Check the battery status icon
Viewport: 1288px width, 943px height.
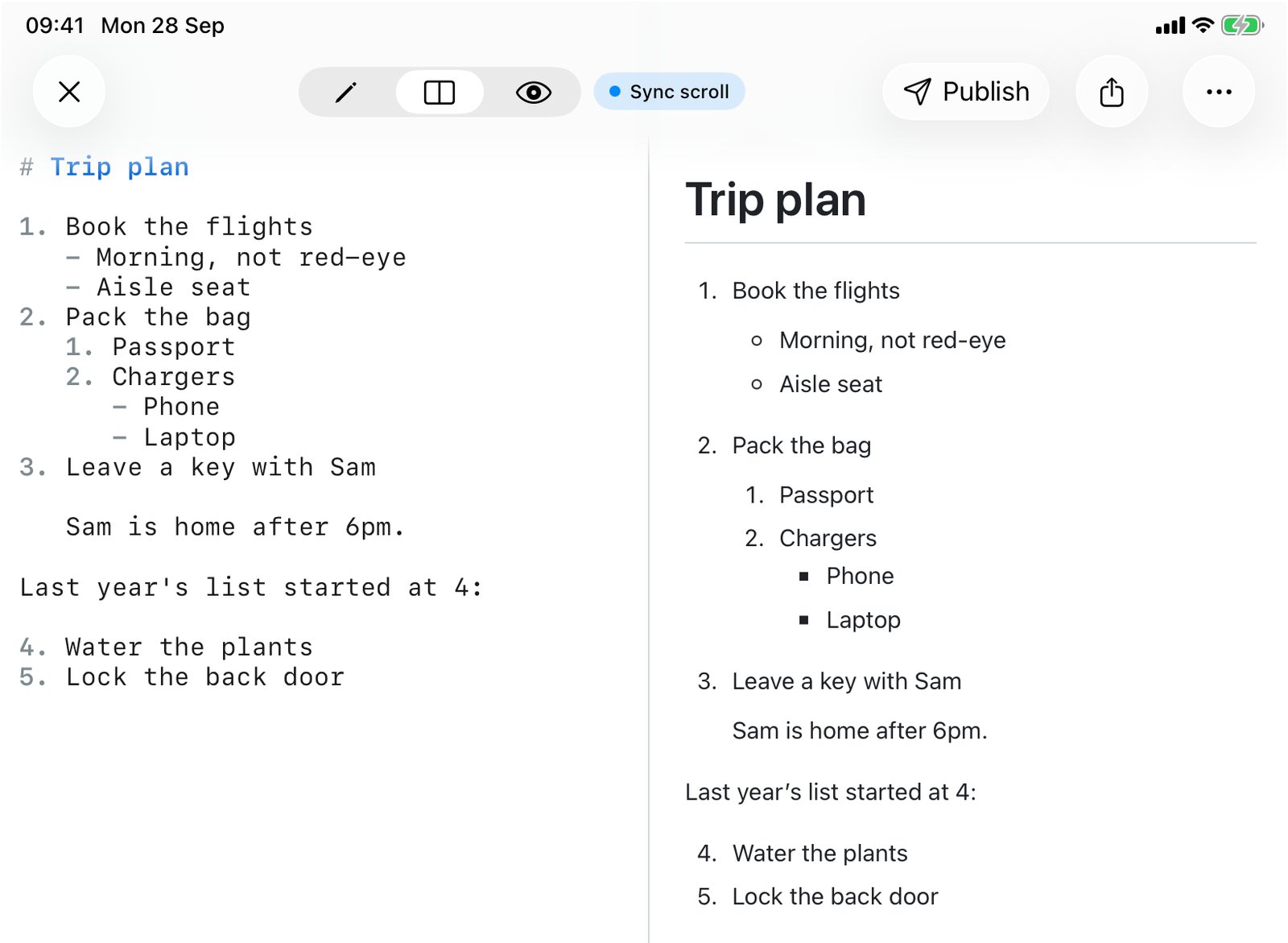(1243, 26)
